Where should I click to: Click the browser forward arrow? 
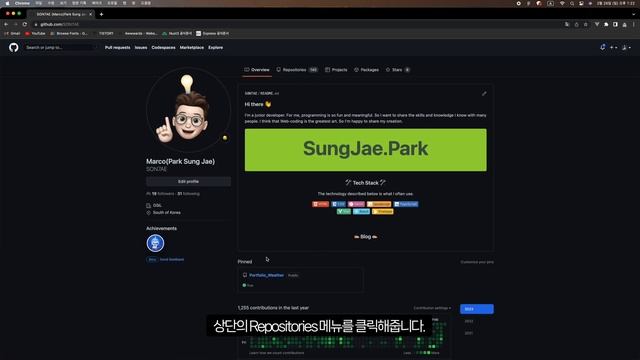click(16, 24)
